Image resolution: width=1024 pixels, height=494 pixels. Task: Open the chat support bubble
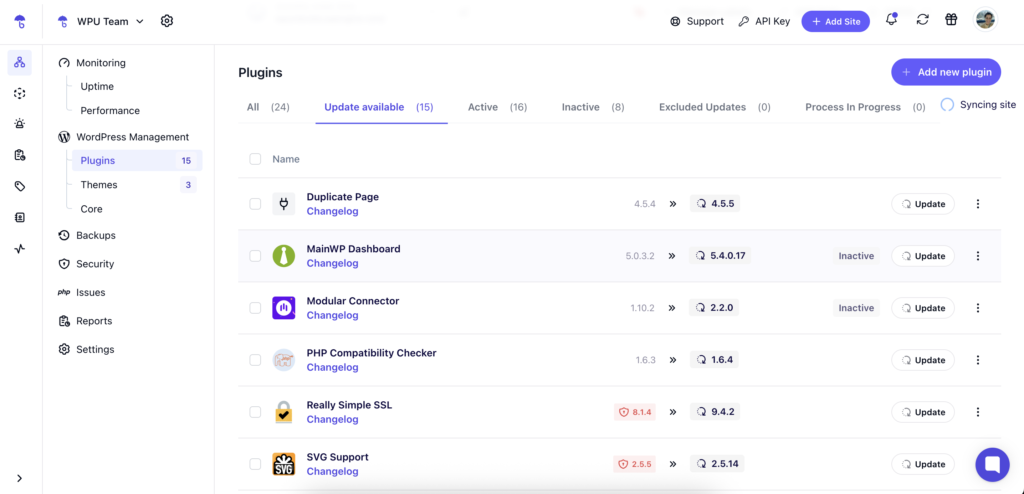pyautogui.click(x=992, y=465)
